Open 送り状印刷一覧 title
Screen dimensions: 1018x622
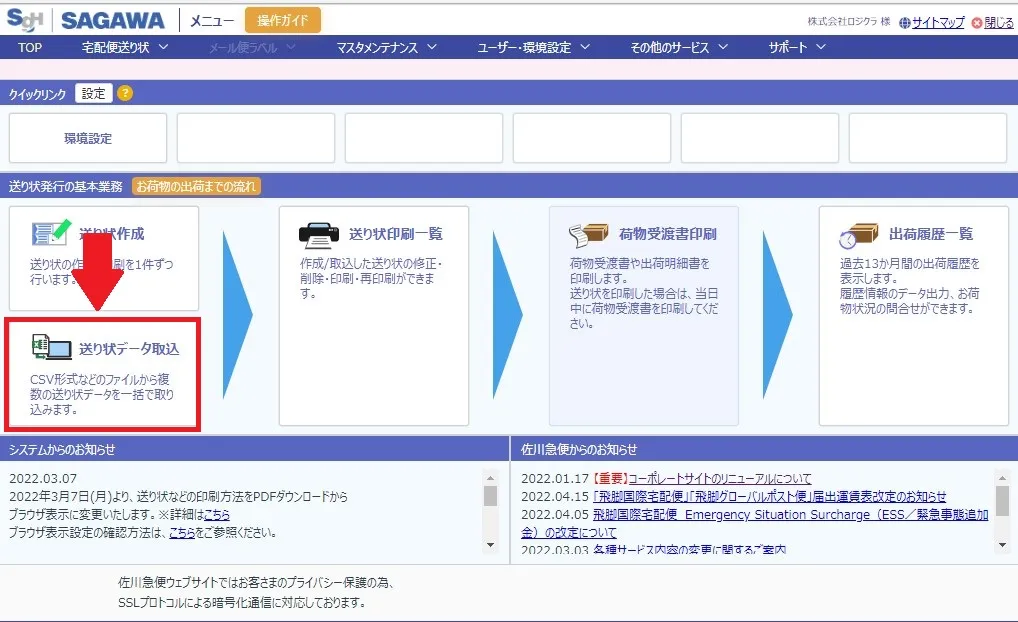tap(395, 234)
